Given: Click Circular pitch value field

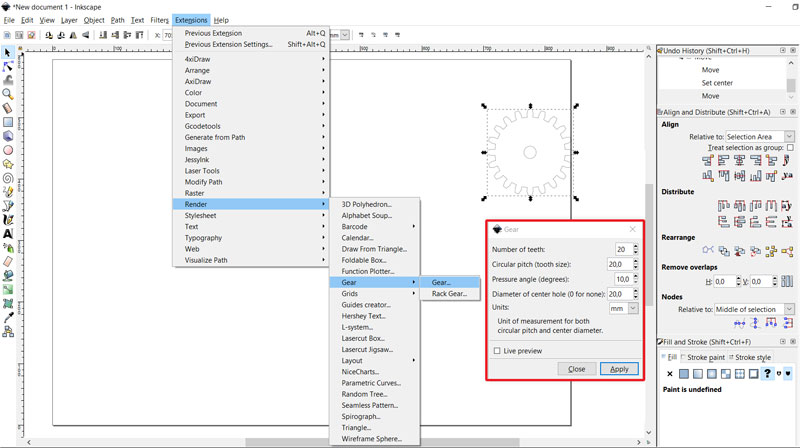Looking at the screenshot, I should pyautogui.click(x=619, y=264).
